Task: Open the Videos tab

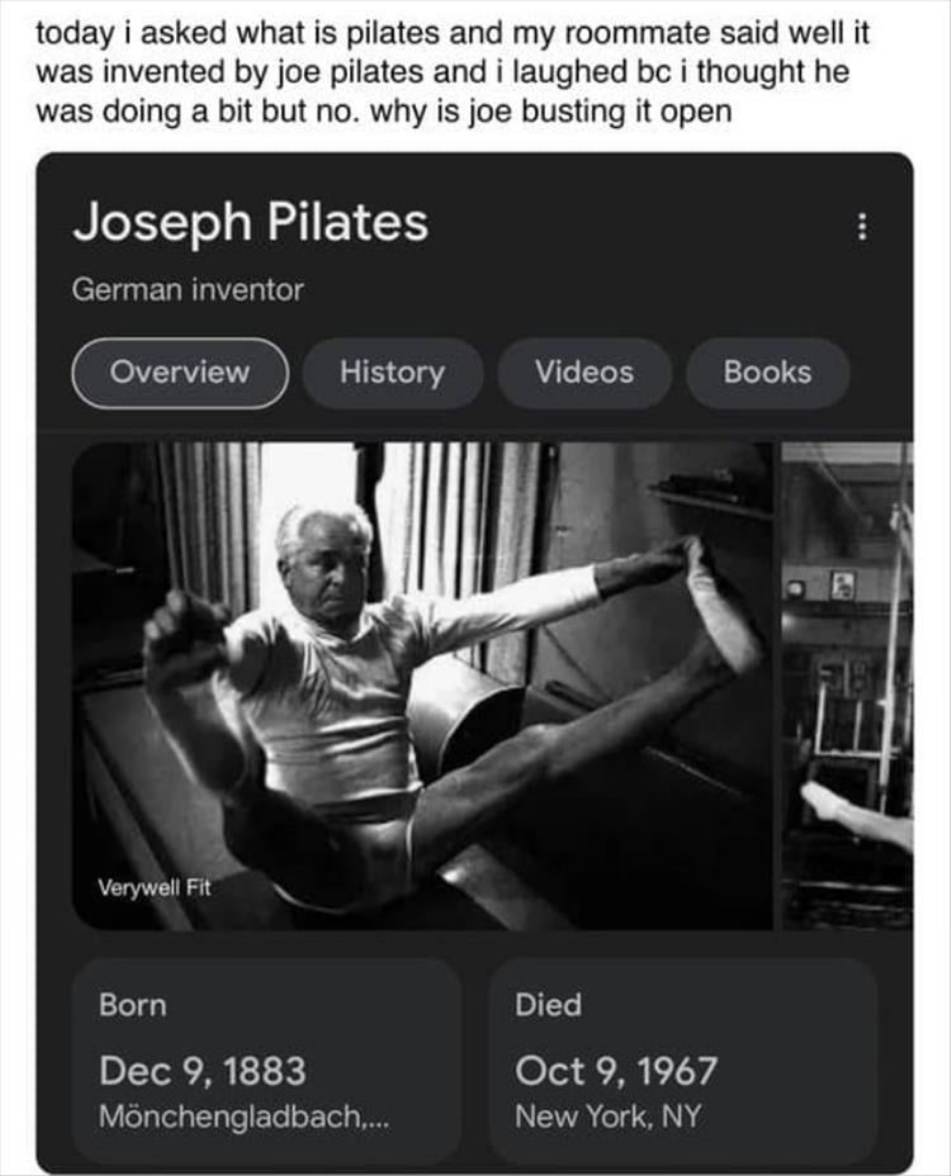Action: tap(584, 373)
